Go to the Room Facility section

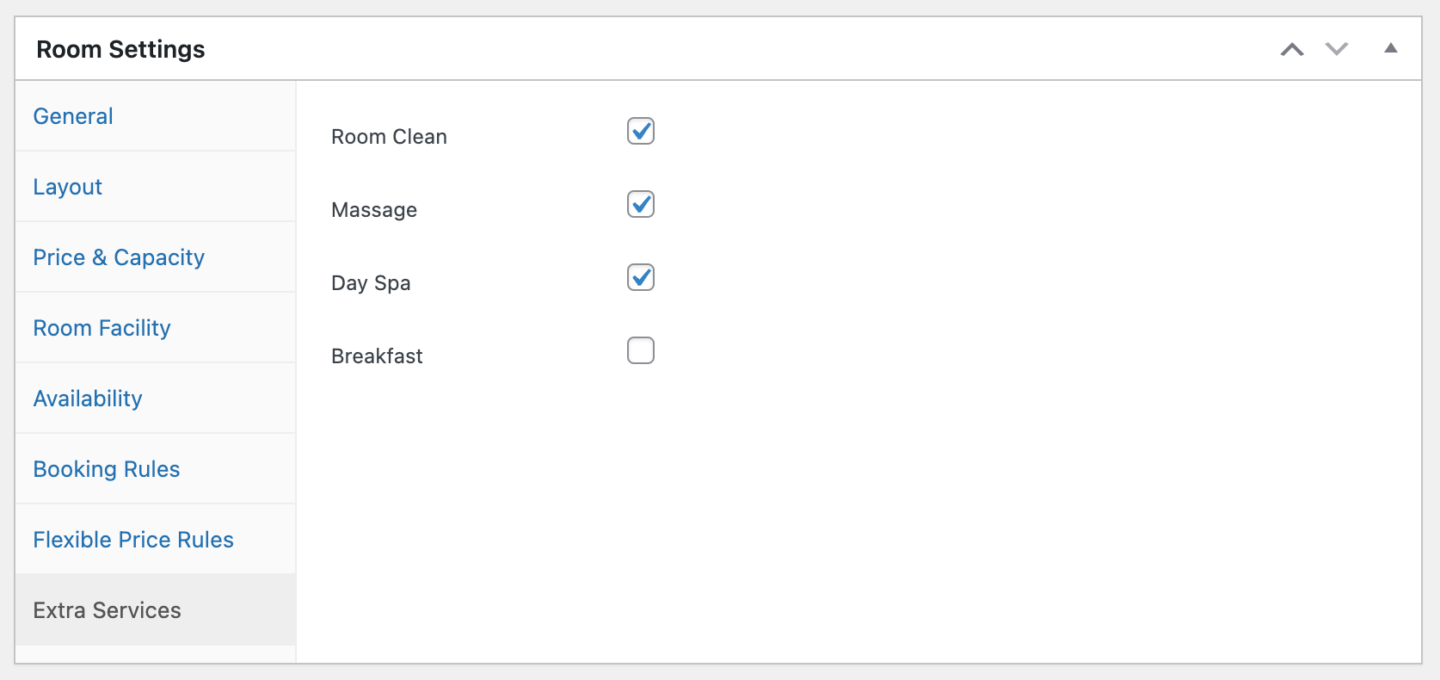(x=101, y=327)
